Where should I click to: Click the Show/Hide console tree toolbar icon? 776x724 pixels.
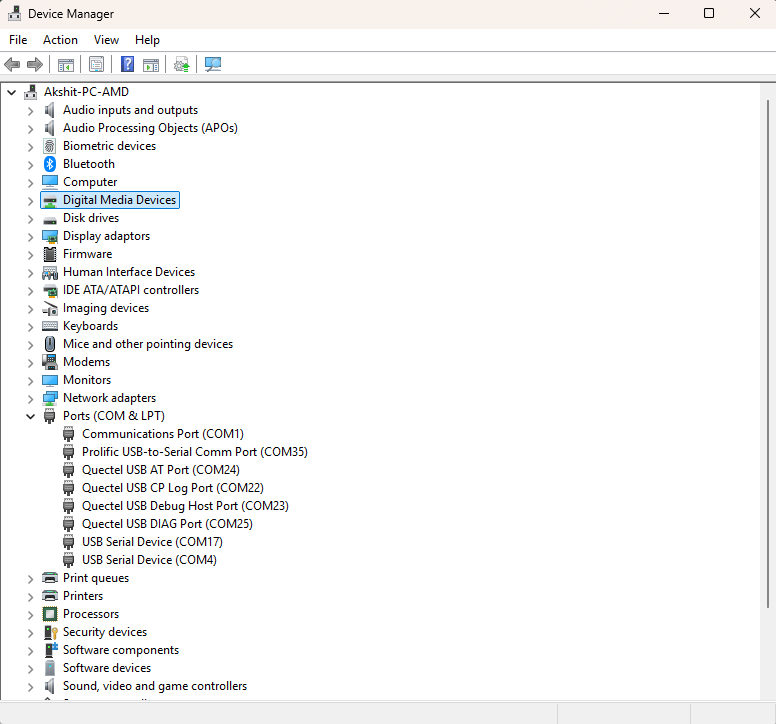[x=65, y=65]
